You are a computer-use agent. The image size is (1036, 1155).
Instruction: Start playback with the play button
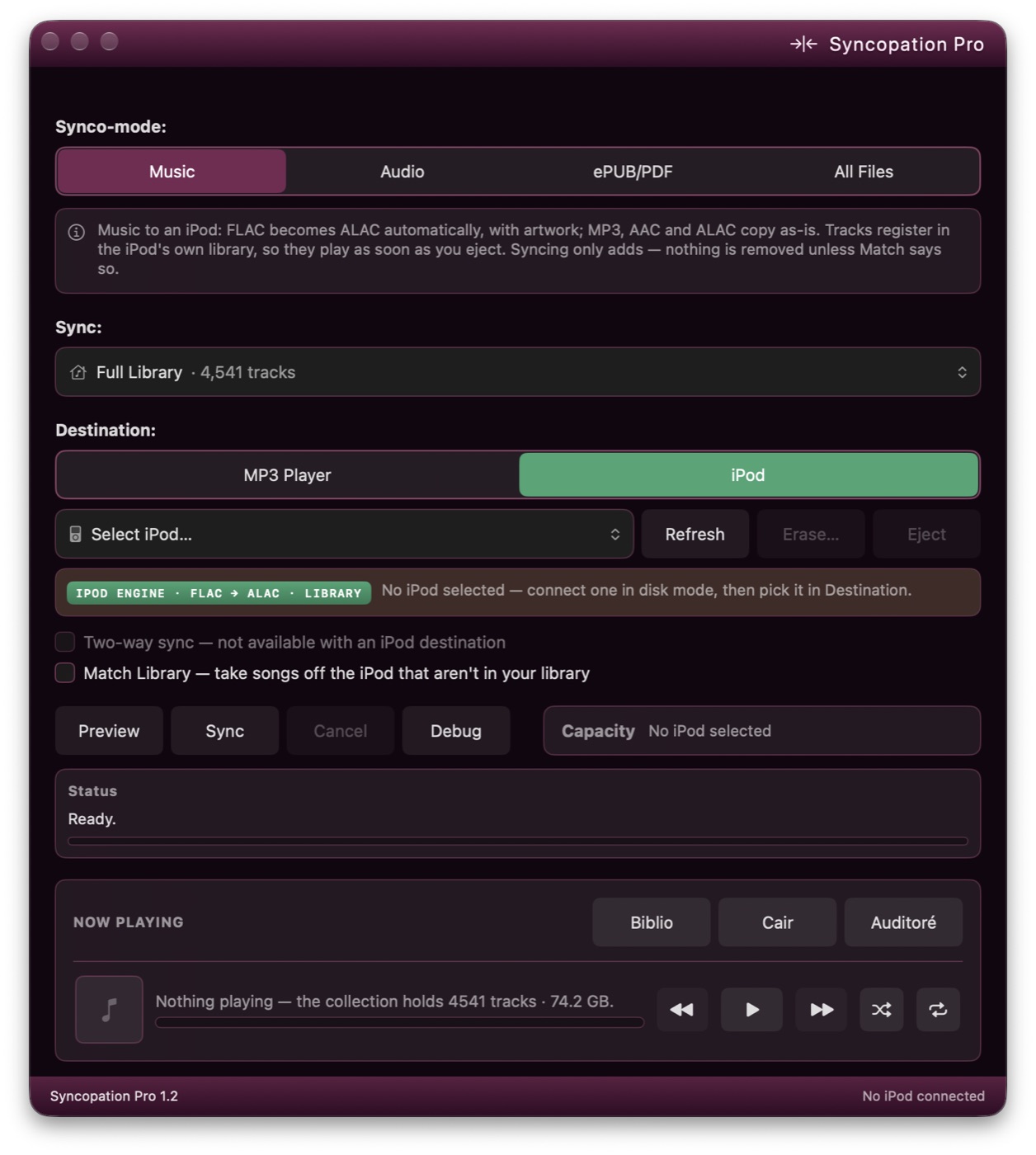(751, 1009)
